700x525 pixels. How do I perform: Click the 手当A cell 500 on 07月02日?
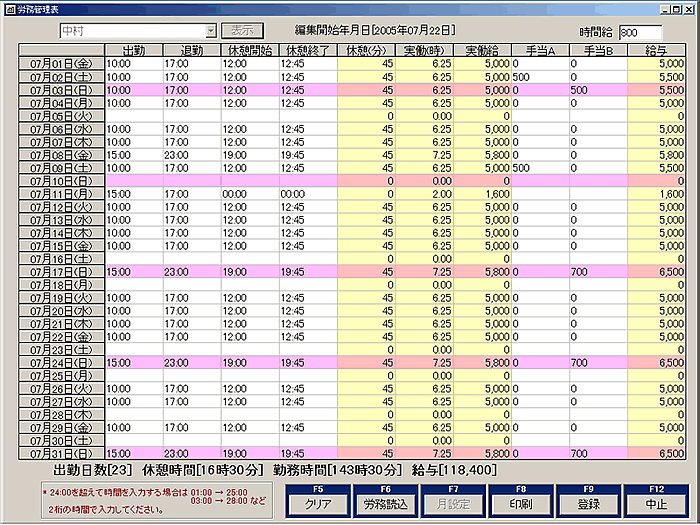coord(541,76)
